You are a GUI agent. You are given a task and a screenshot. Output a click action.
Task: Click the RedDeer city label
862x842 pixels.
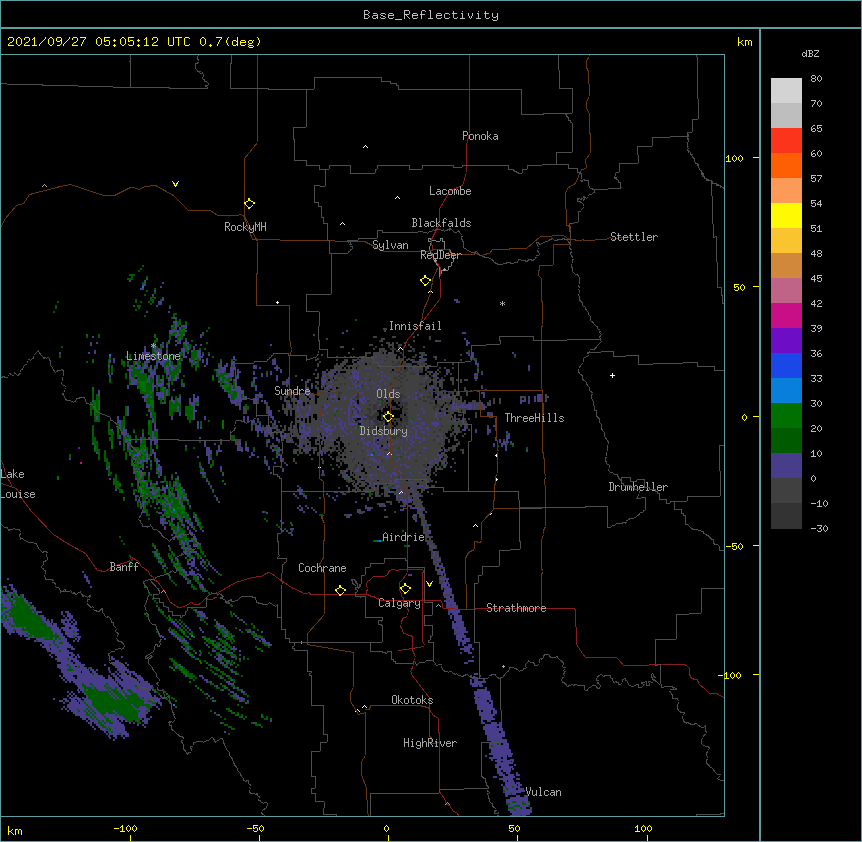point(440,255)
